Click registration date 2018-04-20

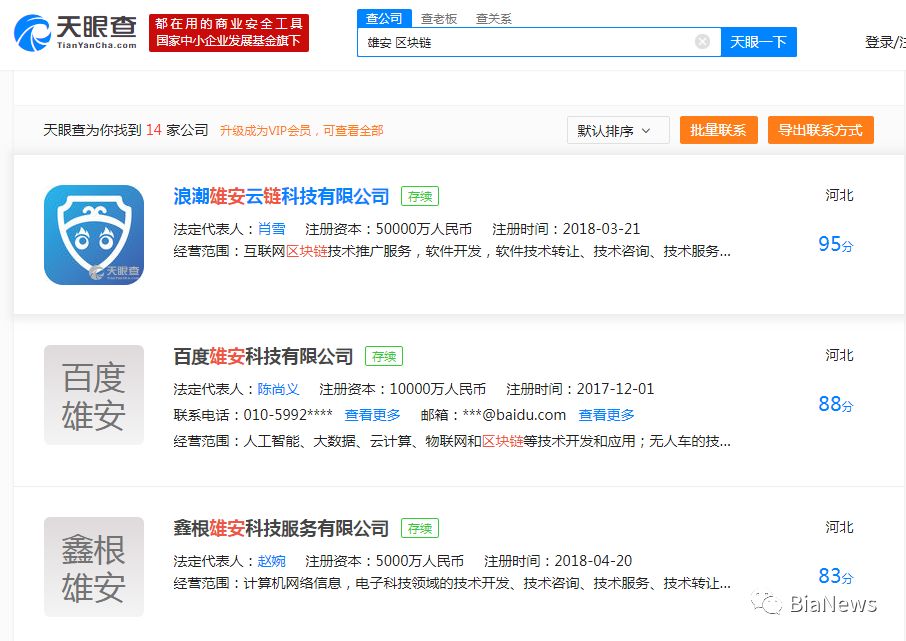[593, 561]
